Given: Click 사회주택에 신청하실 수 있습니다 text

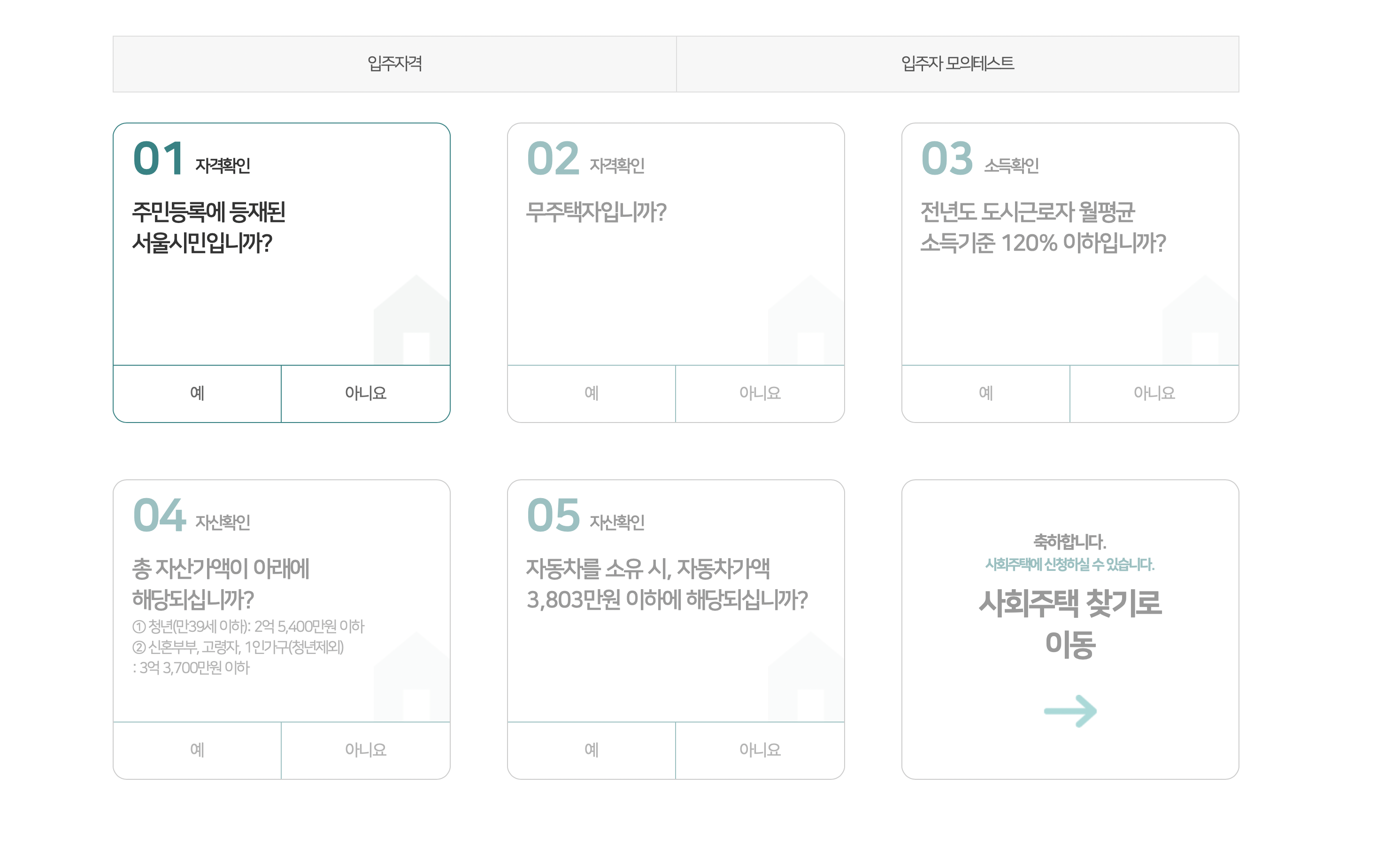Looking at the screenshot, I should point(1070,564).
